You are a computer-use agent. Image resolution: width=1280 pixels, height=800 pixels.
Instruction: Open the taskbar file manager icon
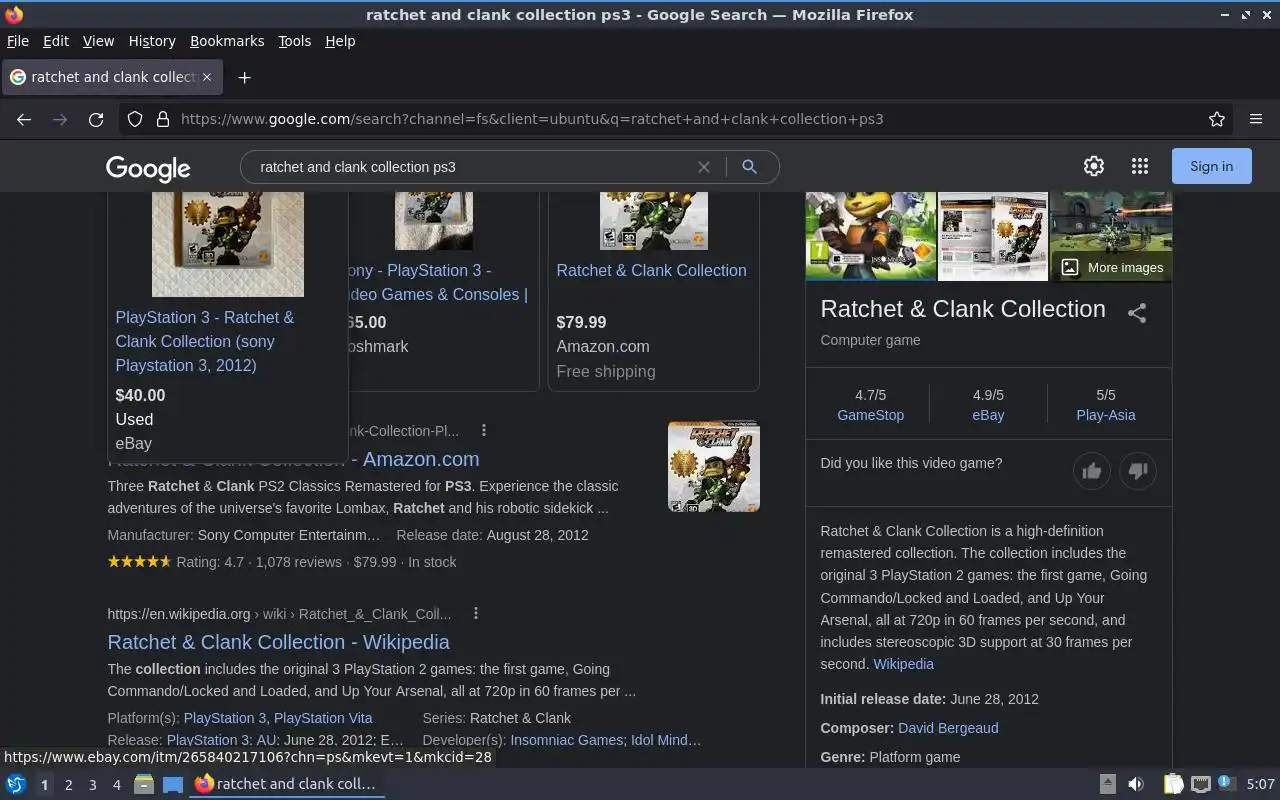(144, 784)
